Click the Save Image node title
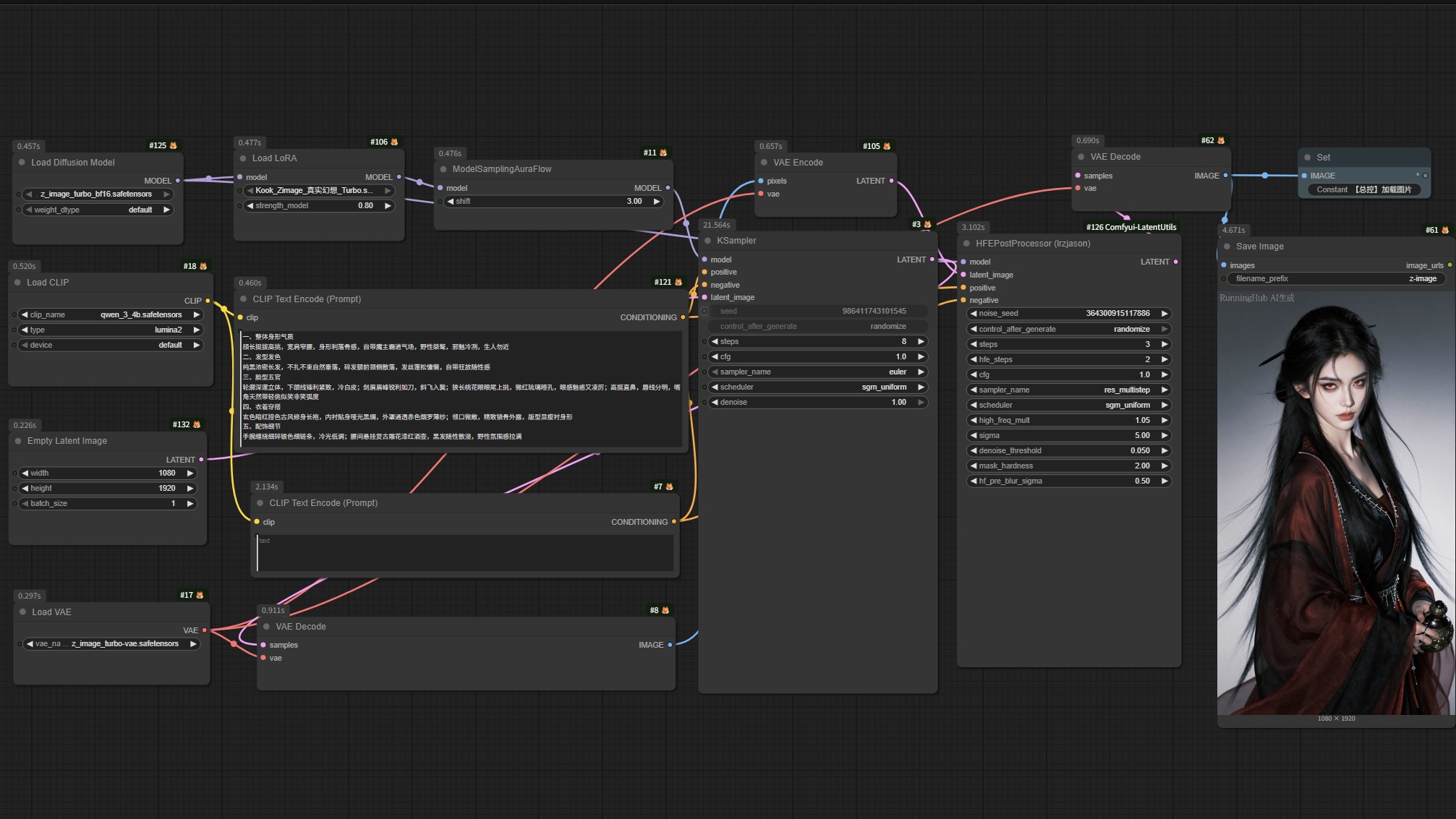 [x=1259, y=246]
